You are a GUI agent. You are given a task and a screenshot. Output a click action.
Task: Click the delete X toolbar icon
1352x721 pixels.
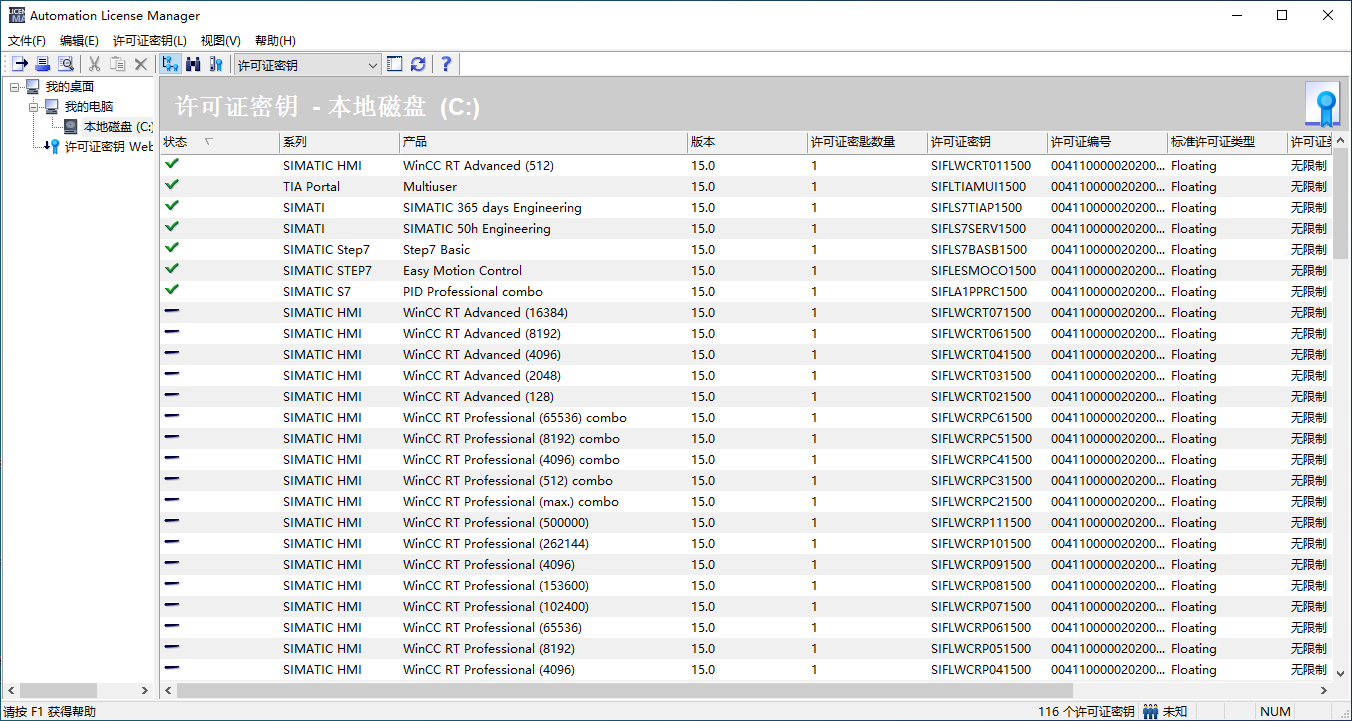tap(141, 64)
